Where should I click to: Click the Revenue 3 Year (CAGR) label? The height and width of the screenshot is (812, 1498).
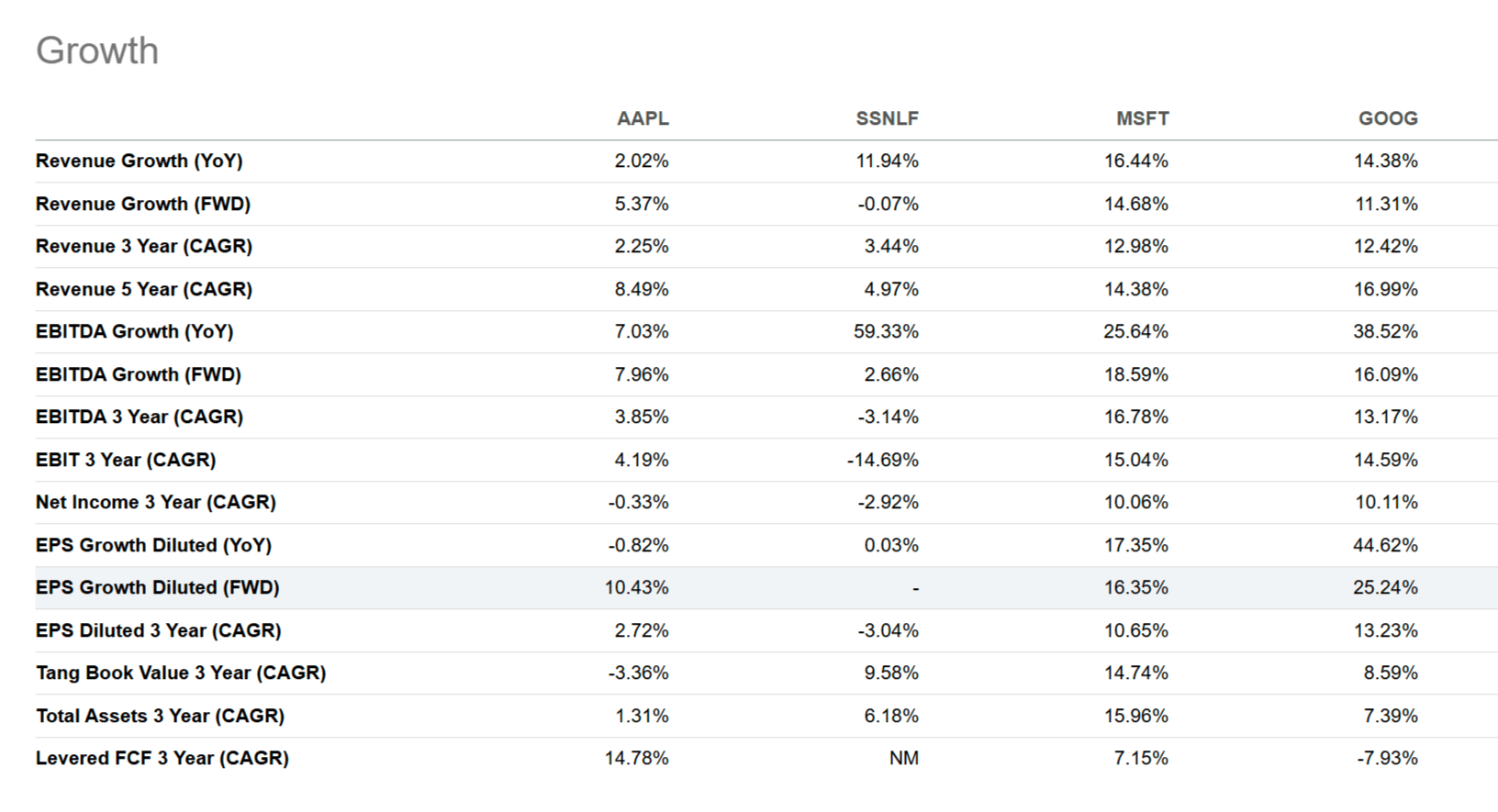pyautogui.click(x=144, y=246)
